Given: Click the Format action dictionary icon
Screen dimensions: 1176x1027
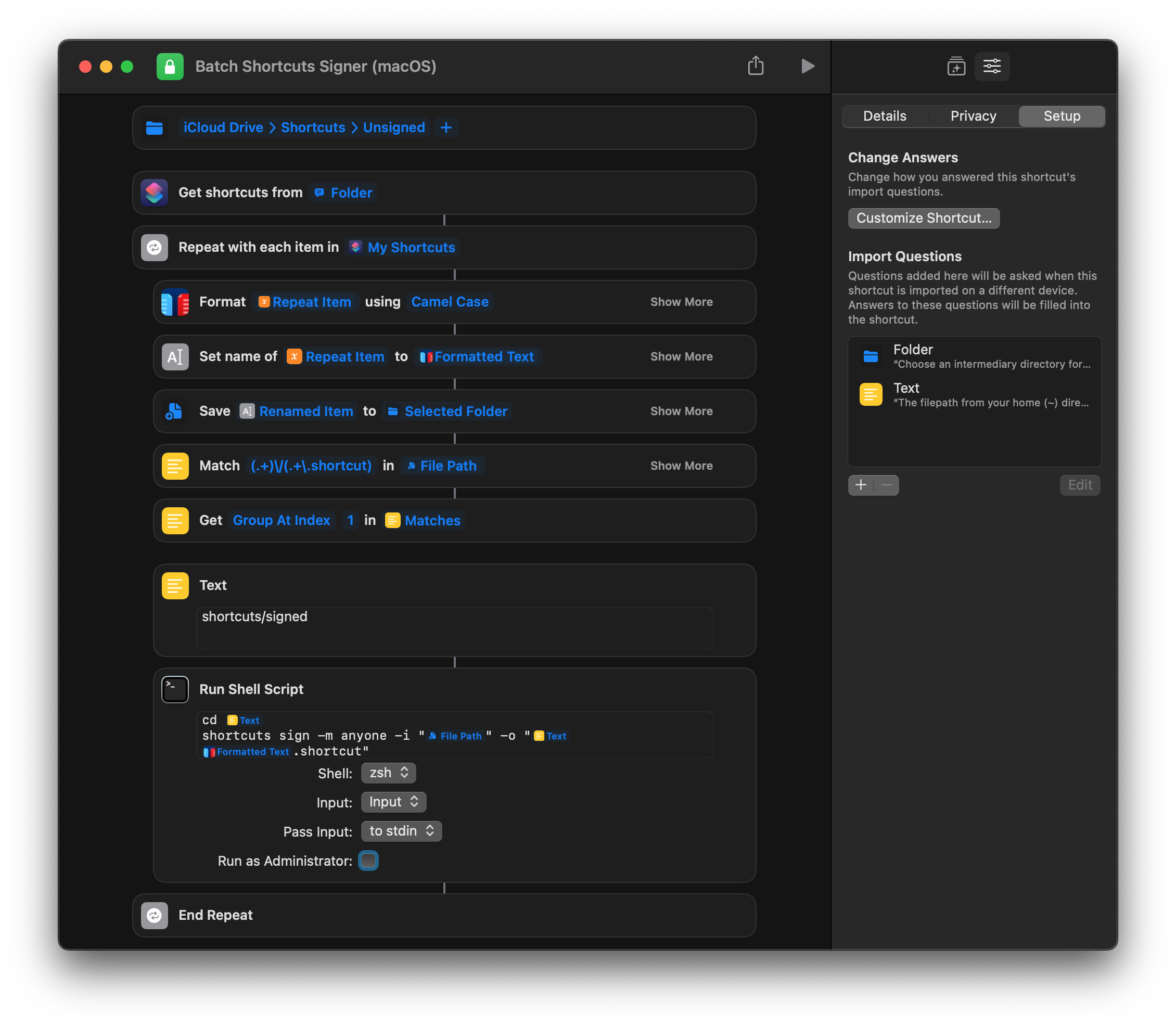Looking at the screenshot, I should tap(175, 302).
